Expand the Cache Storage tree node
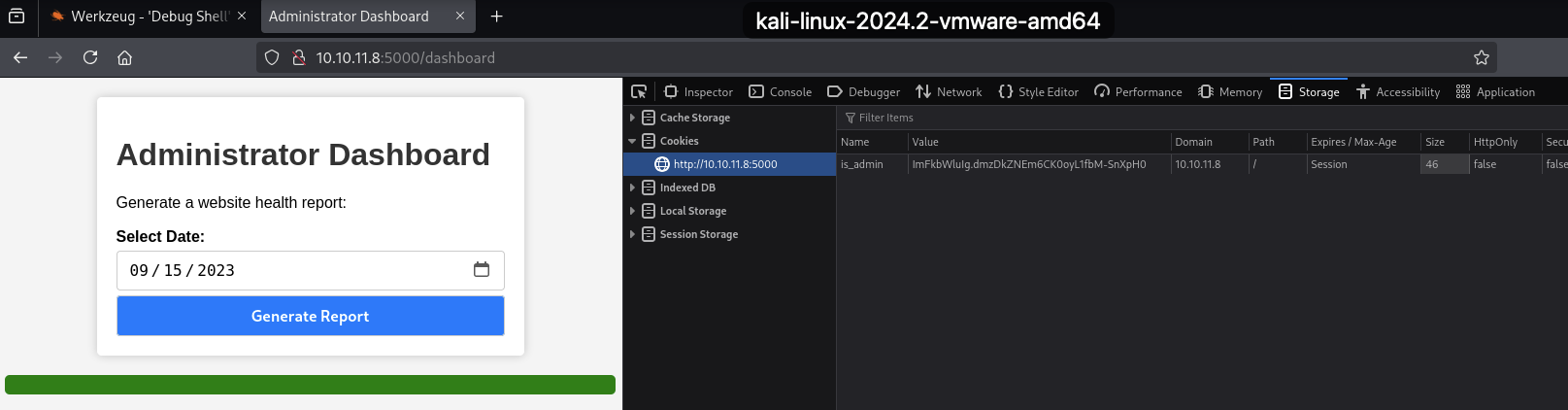The image size is (1568, 410). 632,118
